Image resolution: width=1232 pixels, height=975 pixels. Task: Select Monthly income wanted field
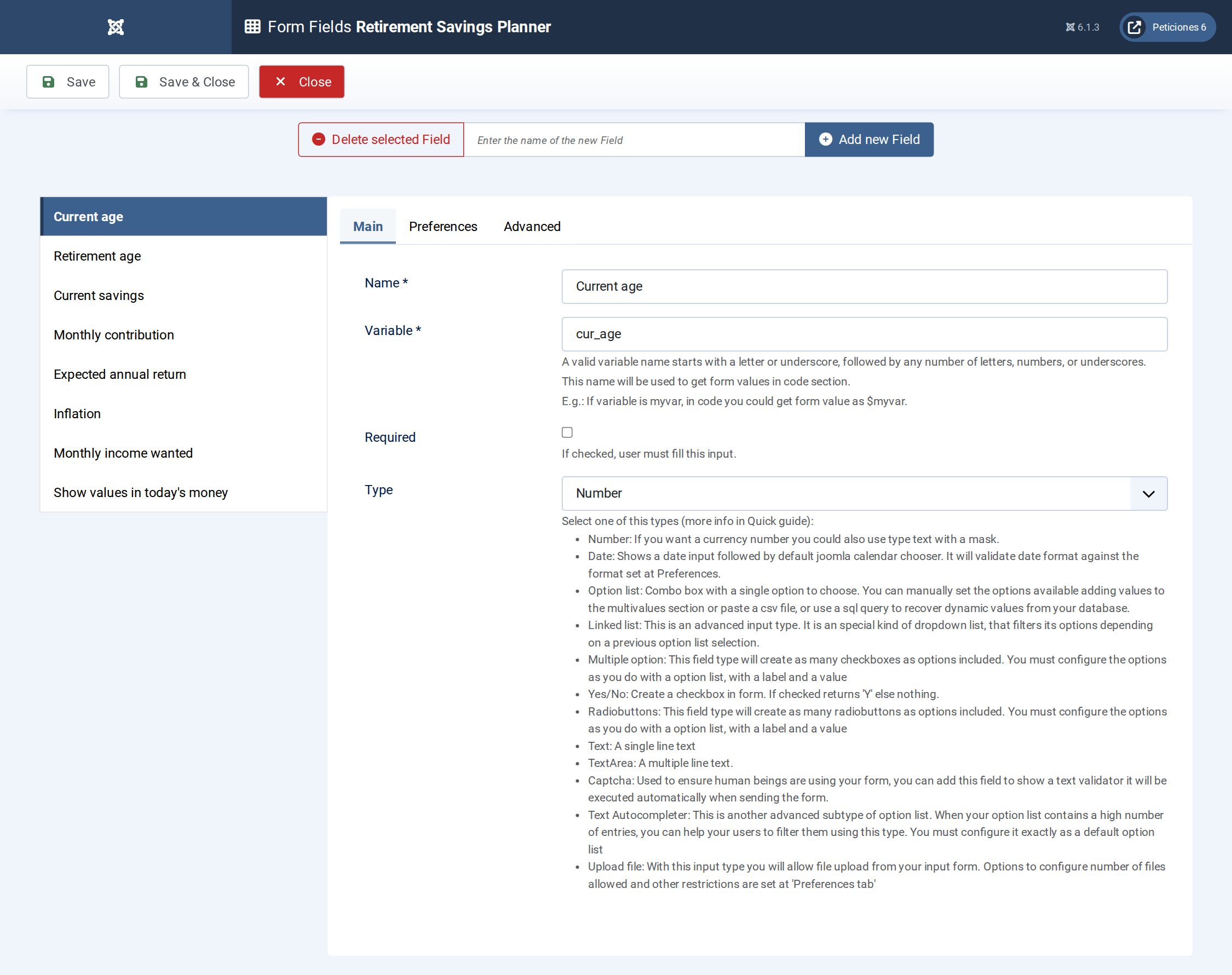coord(183,453)
